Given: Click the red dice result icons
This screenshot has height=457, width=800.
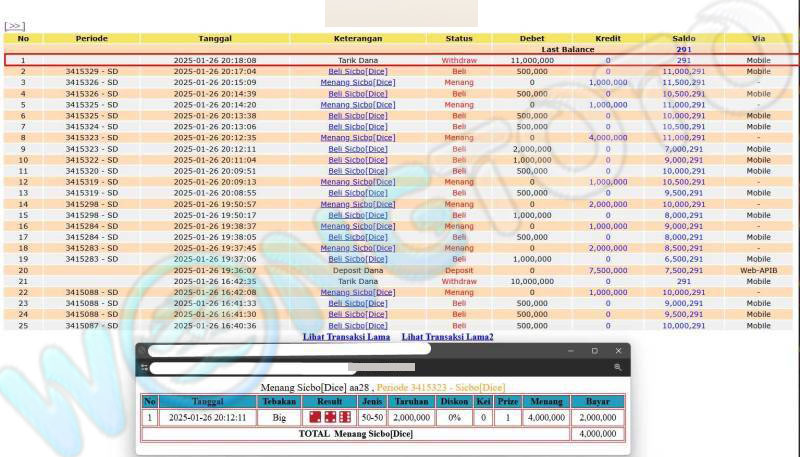Looking at the screenshot, I should 330,417.
